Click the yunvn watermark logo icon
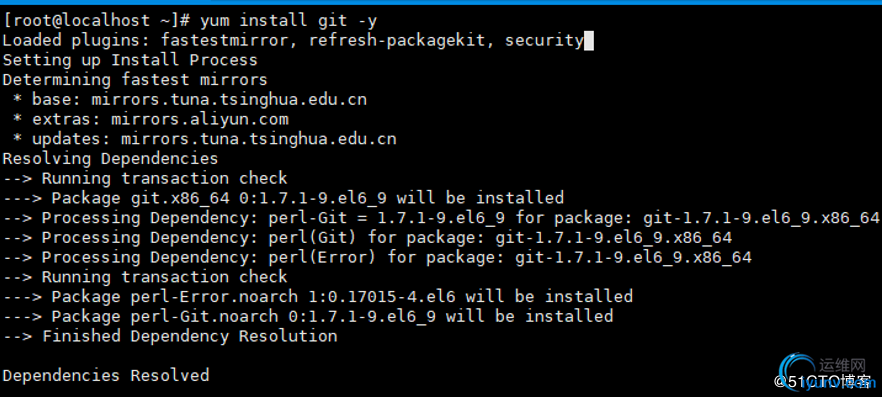882x399 pixels. [x=796, y=370]
